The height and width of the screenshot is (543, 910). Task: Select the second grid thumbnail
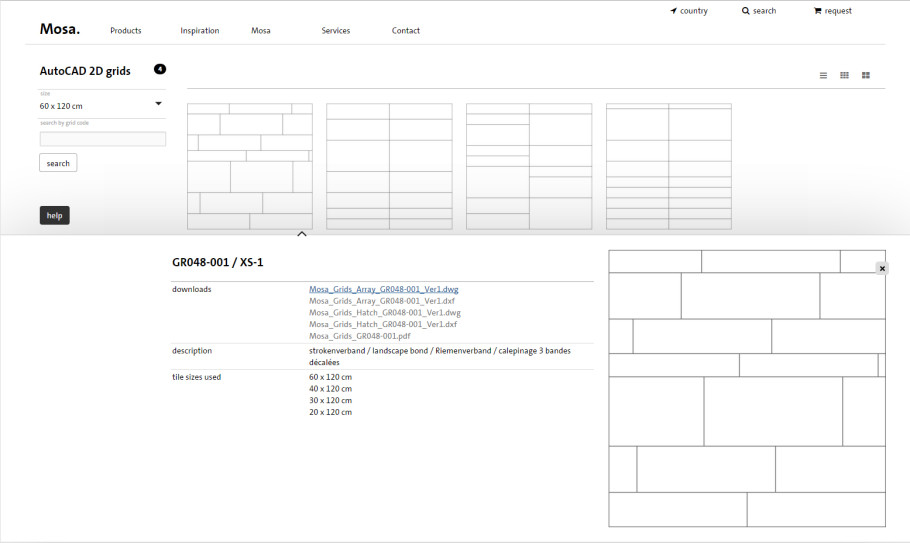tap(389, 166)
